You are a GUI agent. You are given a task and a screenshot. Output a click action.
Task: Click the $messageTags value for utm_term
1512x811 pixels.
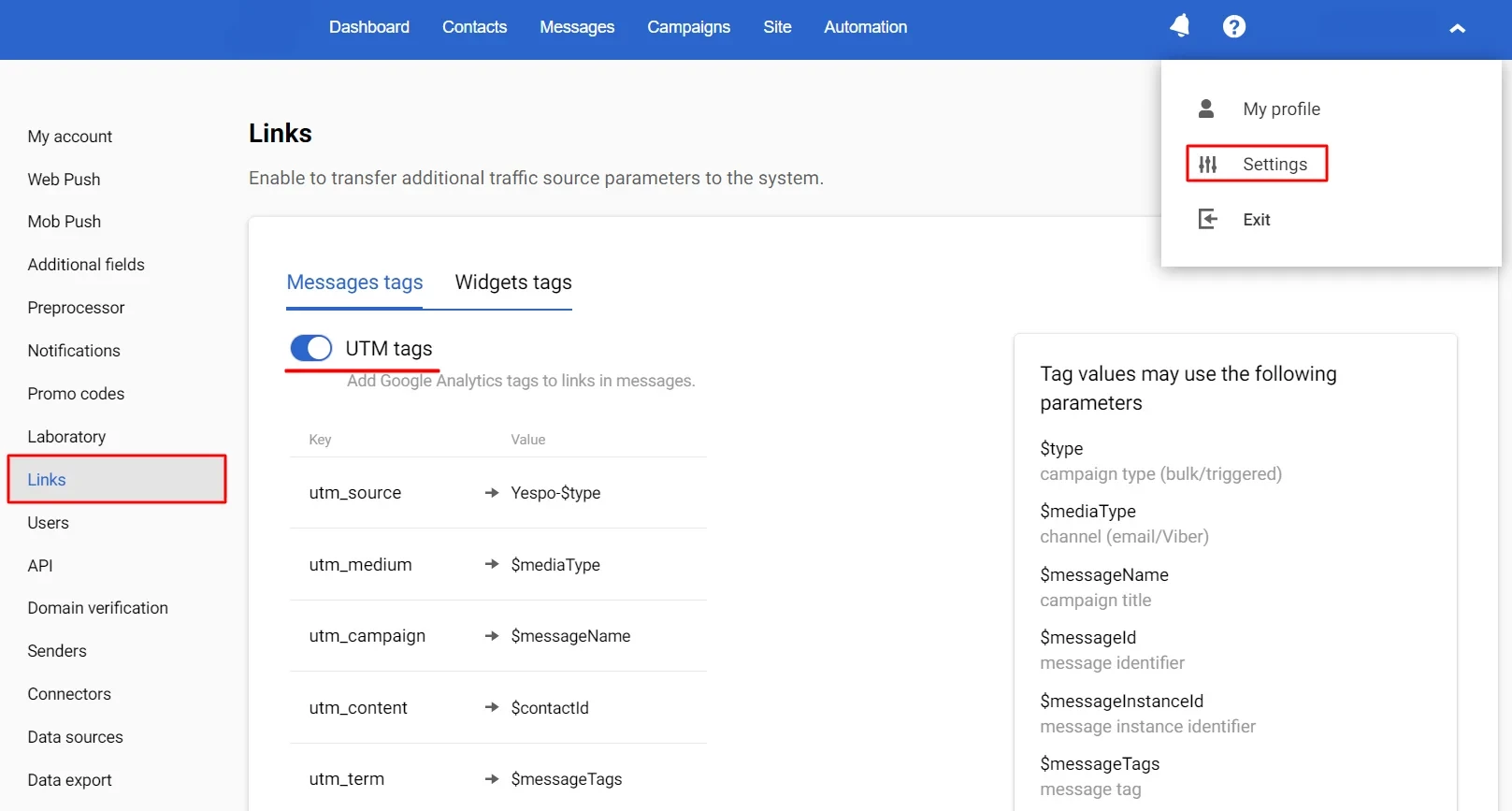(x=567, y=779)
